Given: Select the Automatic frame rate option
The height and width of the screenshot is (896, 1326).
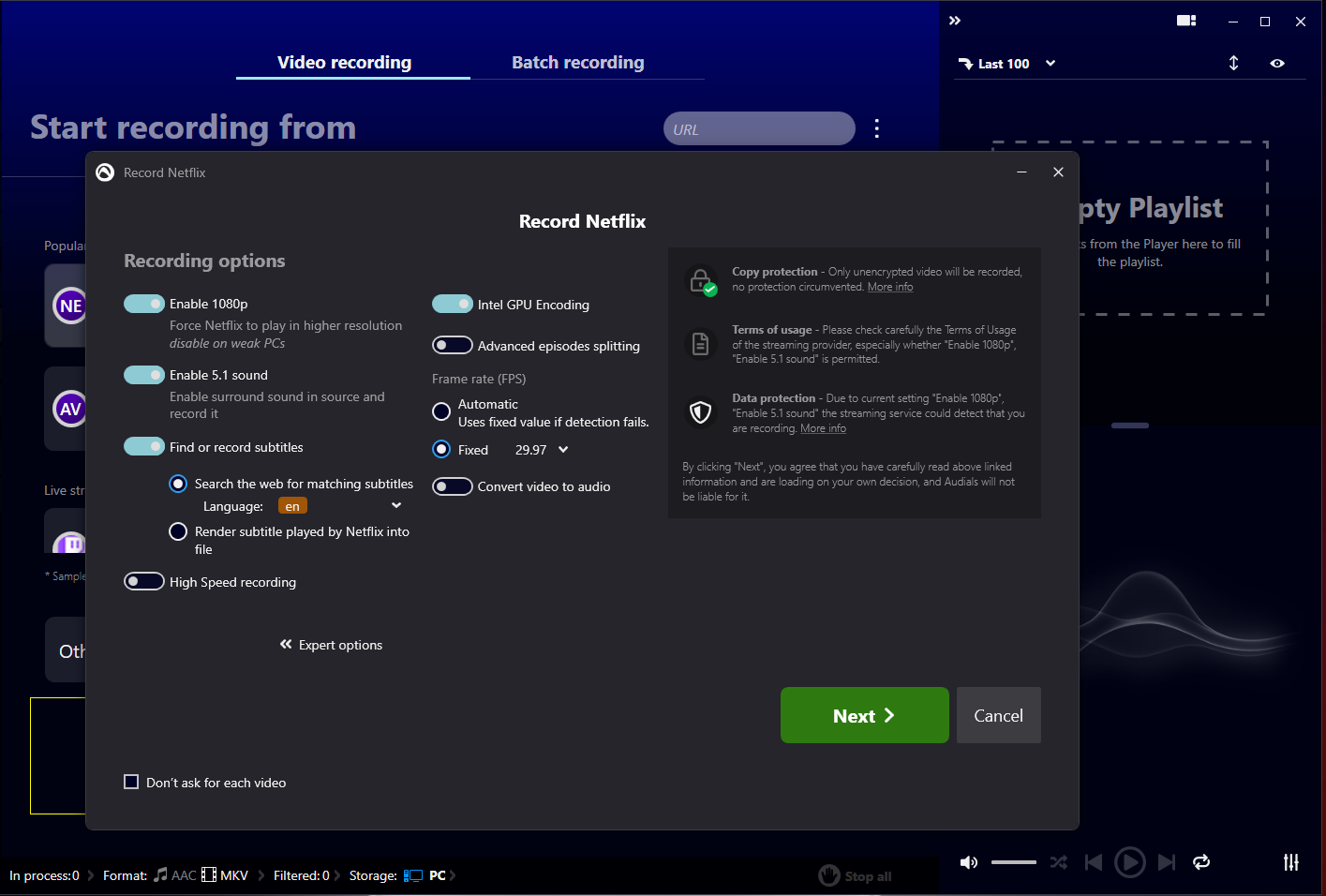Looking at the screenshot, I should pos(441,411).
